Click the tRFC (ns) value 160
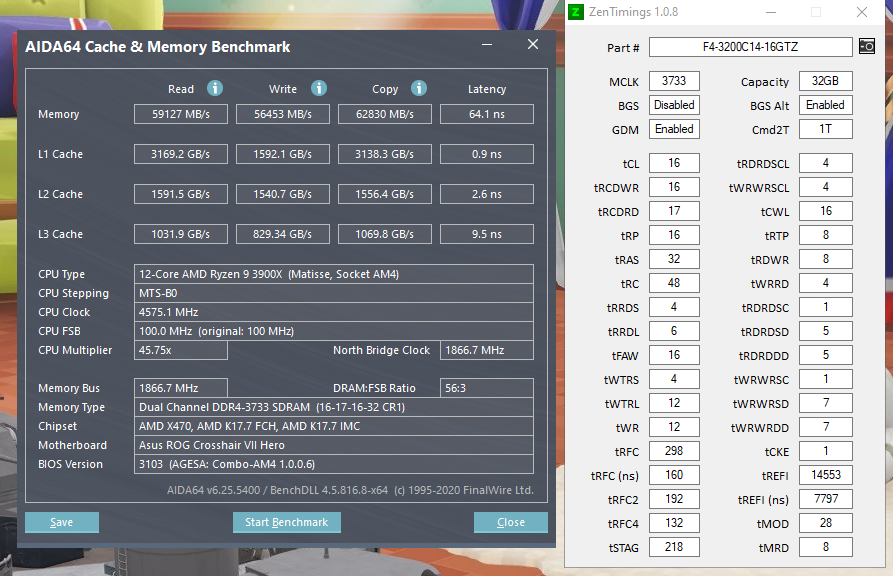The height and width of the screenshot is (576, 893). click(x=674, y=475)
